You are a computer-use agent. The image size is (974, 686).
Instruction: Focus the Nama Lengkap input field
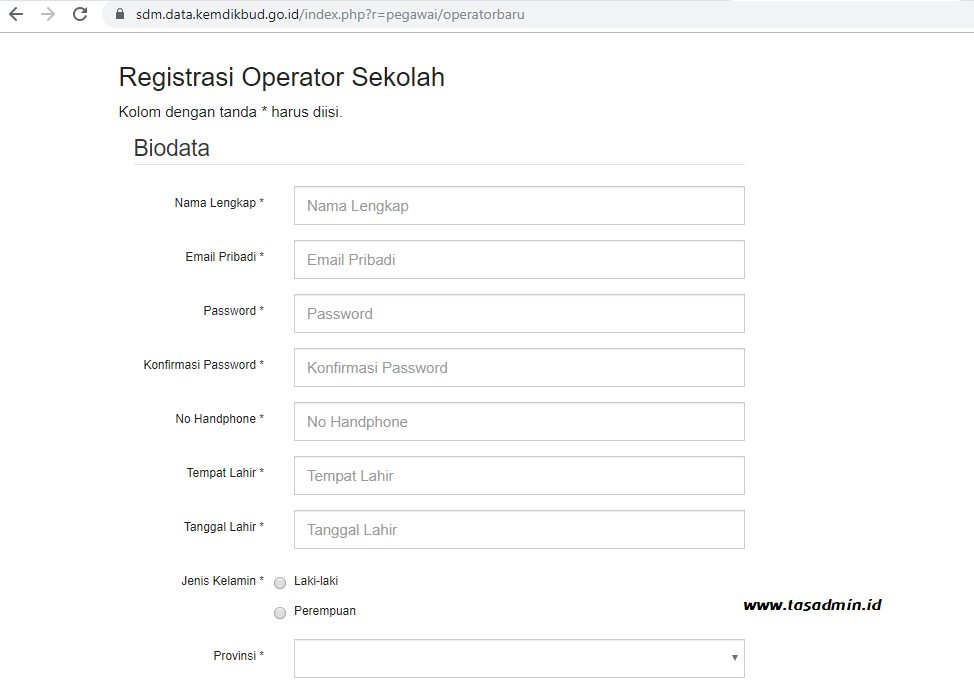click(518, 205)
